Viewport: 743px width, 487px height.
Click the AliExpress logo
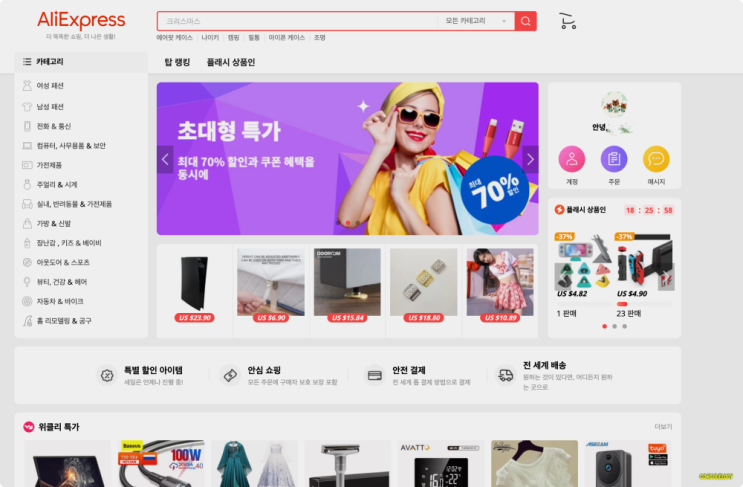pos(81,21)
